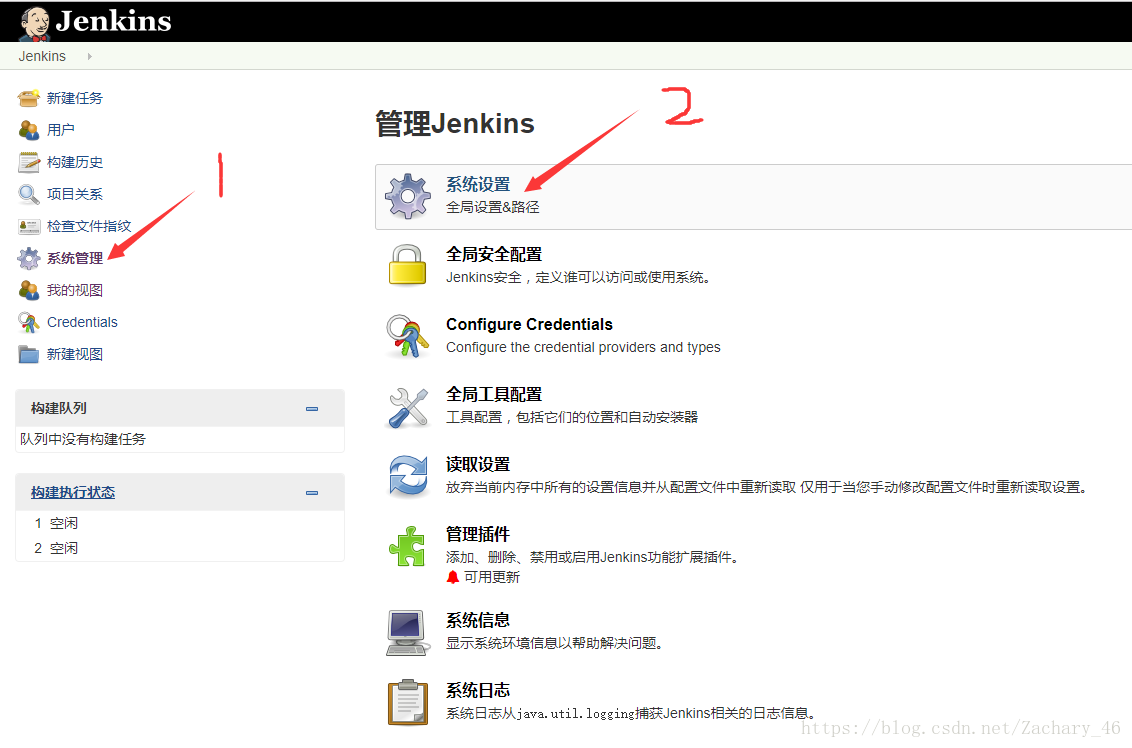The width and height of the screenshot is (1132, 748).
Task: Open the 新建任务 link
Action: click(74, 98)
